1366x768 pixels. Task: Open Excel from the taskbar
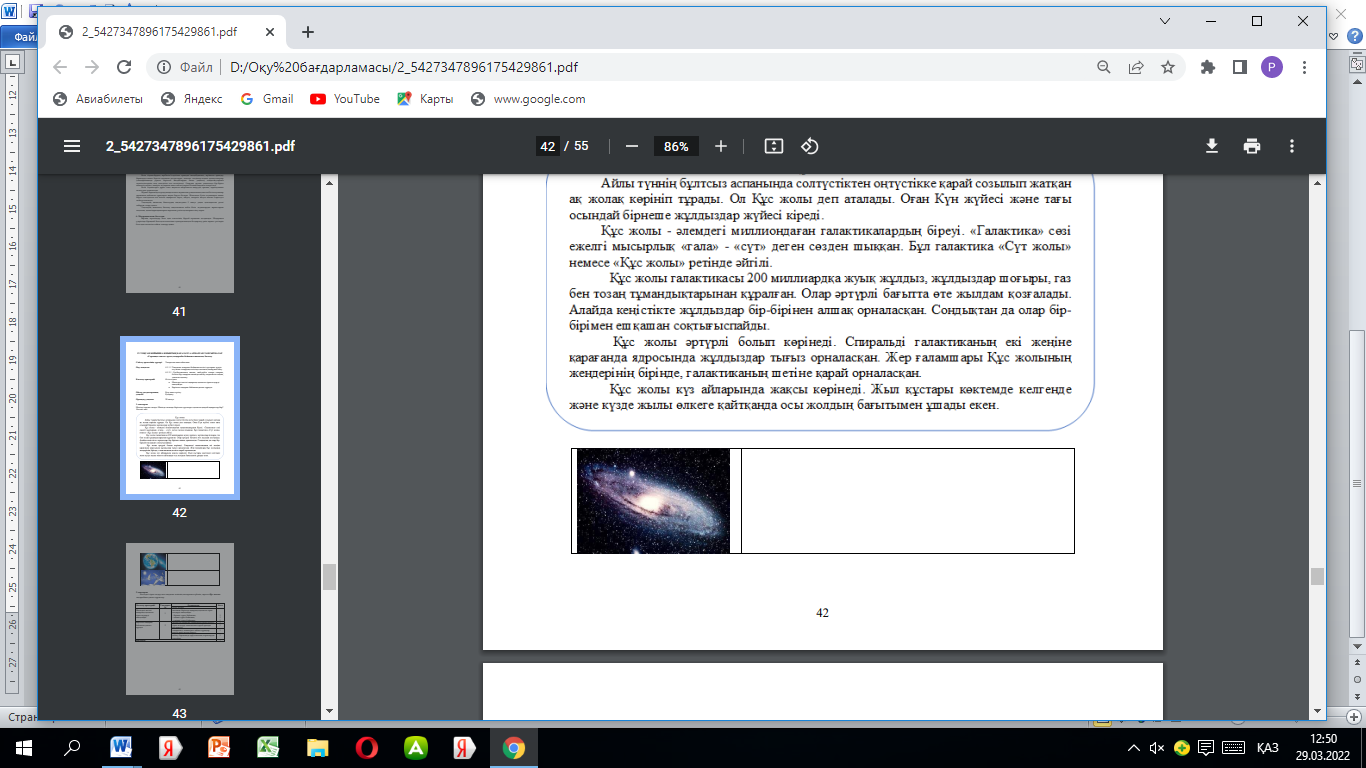pos(268,747)
